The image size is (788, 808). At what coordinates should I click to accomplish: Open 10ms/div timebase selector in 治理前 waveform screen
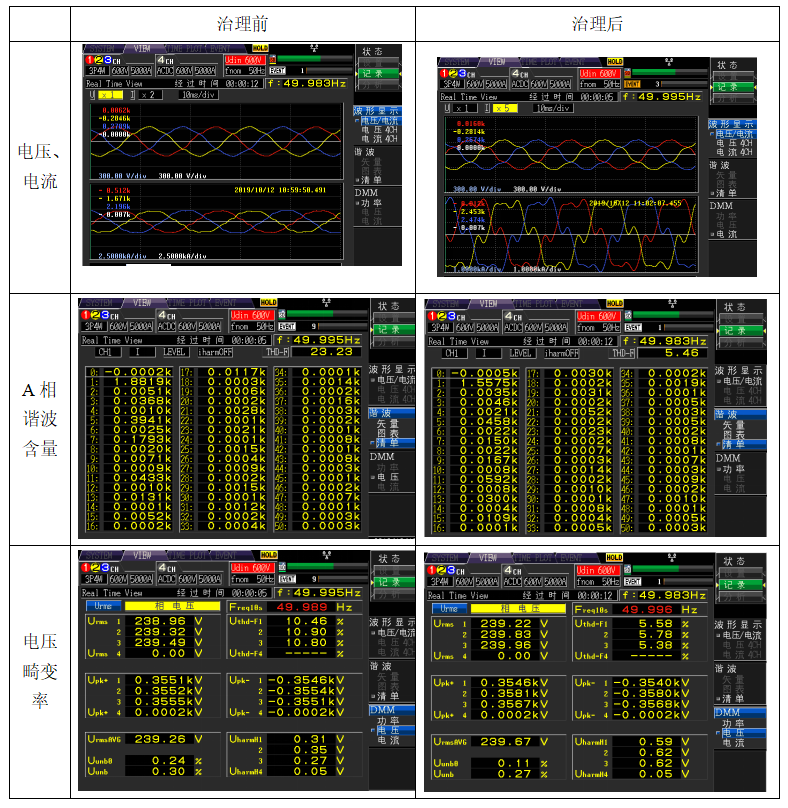195,95
